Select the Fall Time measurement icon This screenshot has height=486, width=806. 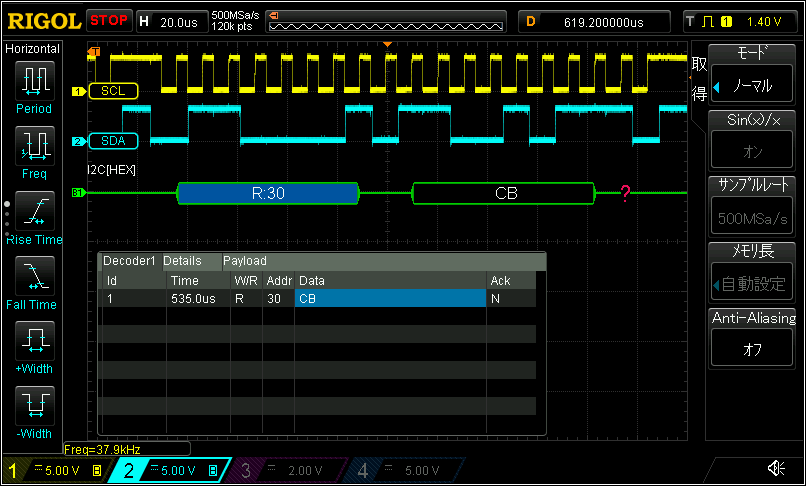point(35,276)
